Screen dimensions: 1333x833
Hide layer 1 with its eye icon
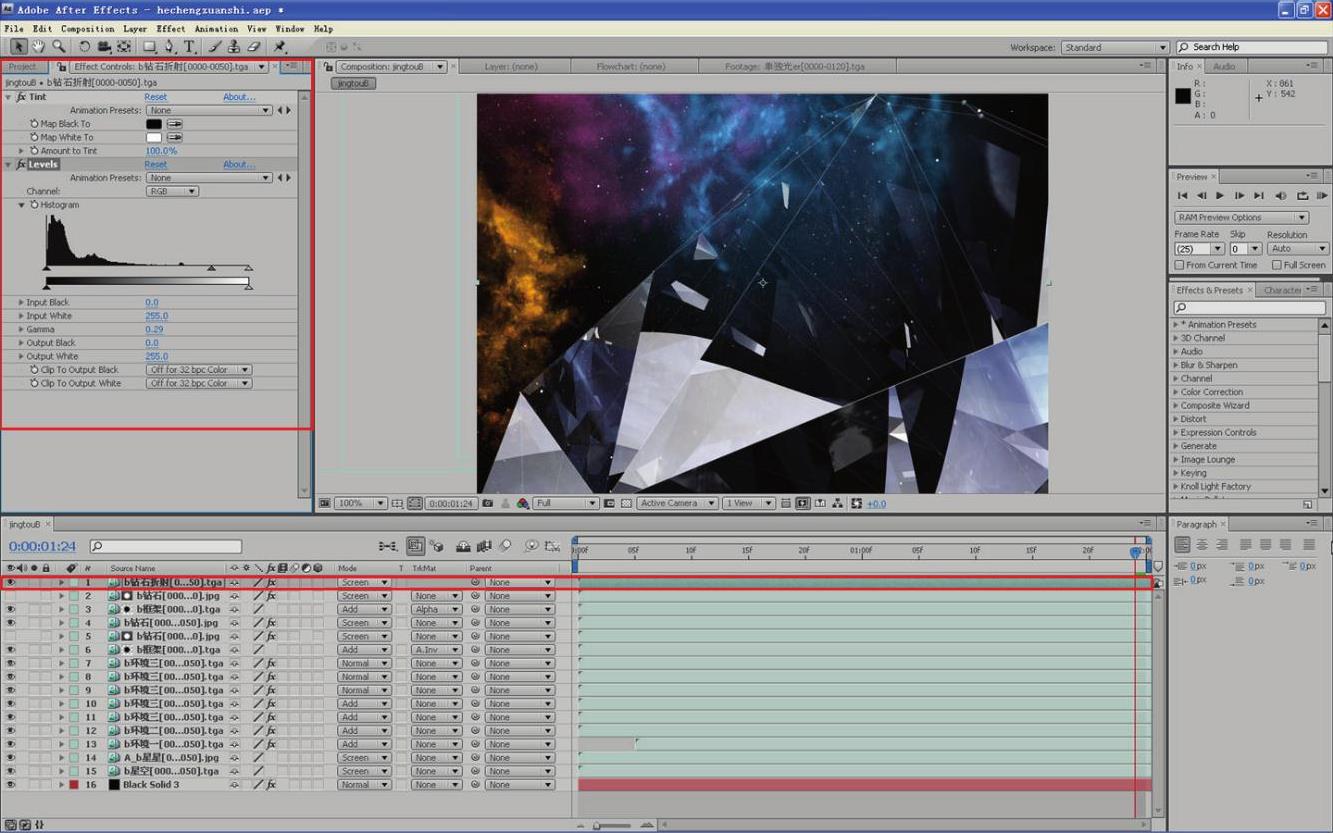11,582
